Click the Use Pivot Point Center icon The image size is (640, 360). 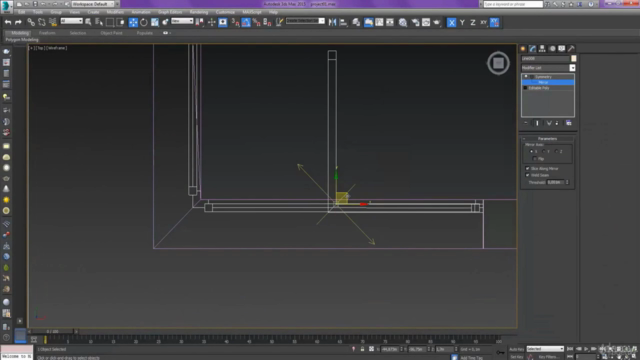tap(200, 22)
